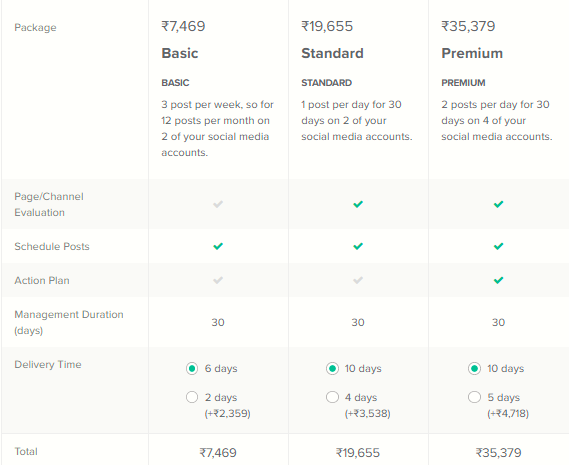Click the Basic package heading

(x=180, y=53)
